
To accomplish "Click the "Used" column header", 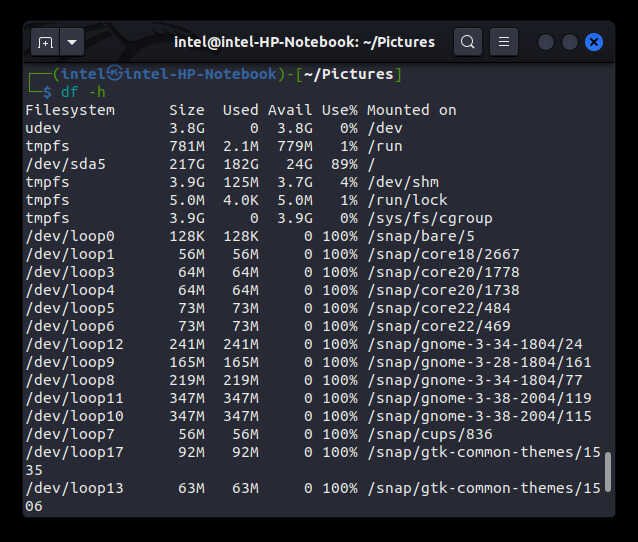I will point(240,110).
